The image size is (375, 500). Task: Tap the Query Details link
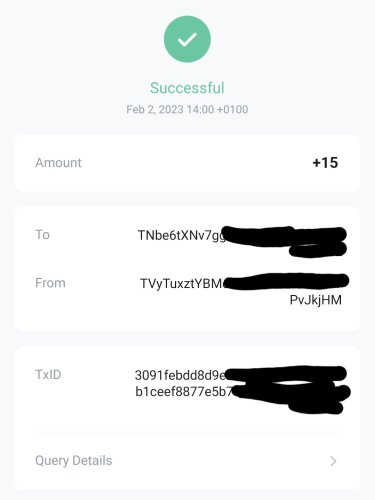tap(74, 461)
